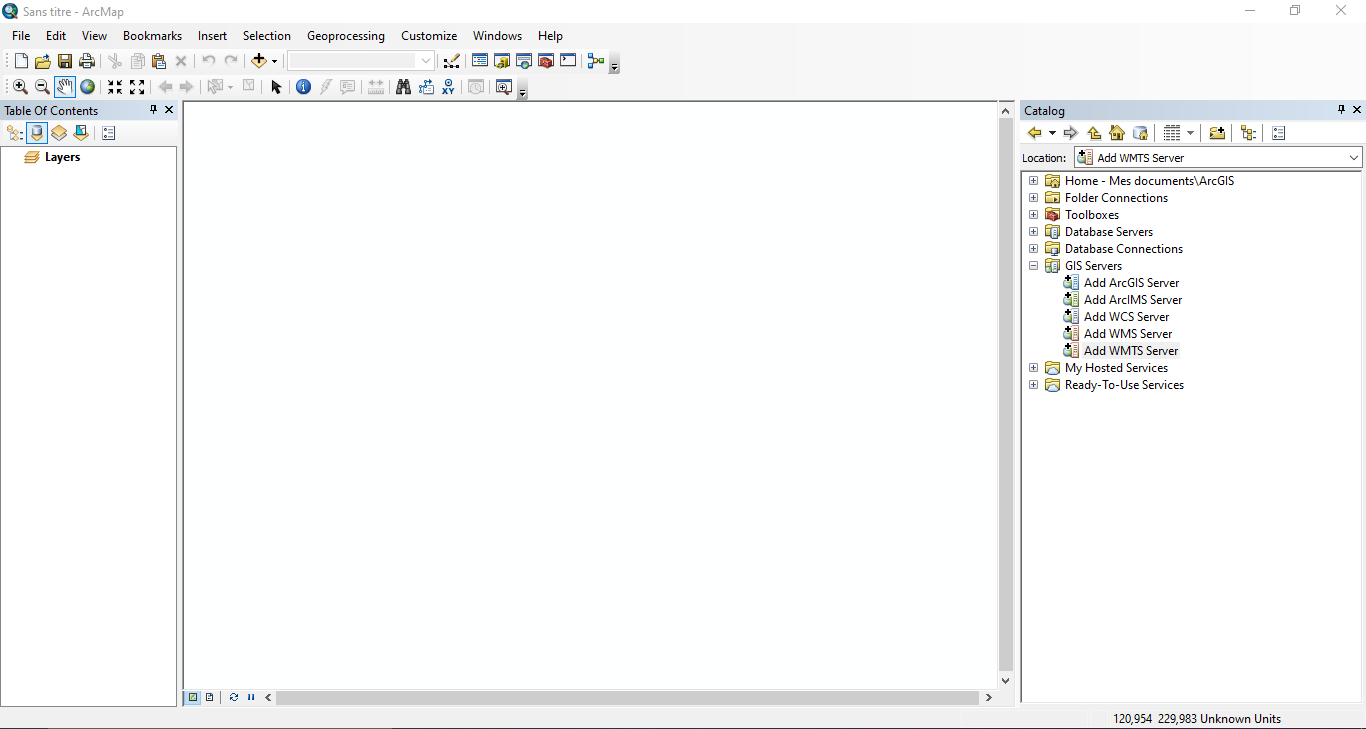Open Table Of Contents options icon
1366x729 pixels.
[x=109, y=133]
